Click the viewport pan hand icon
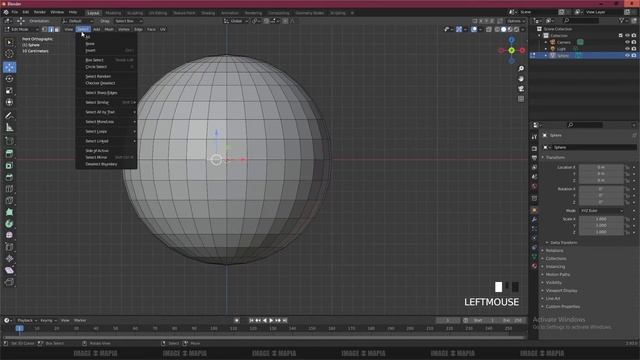 (521, 79)
